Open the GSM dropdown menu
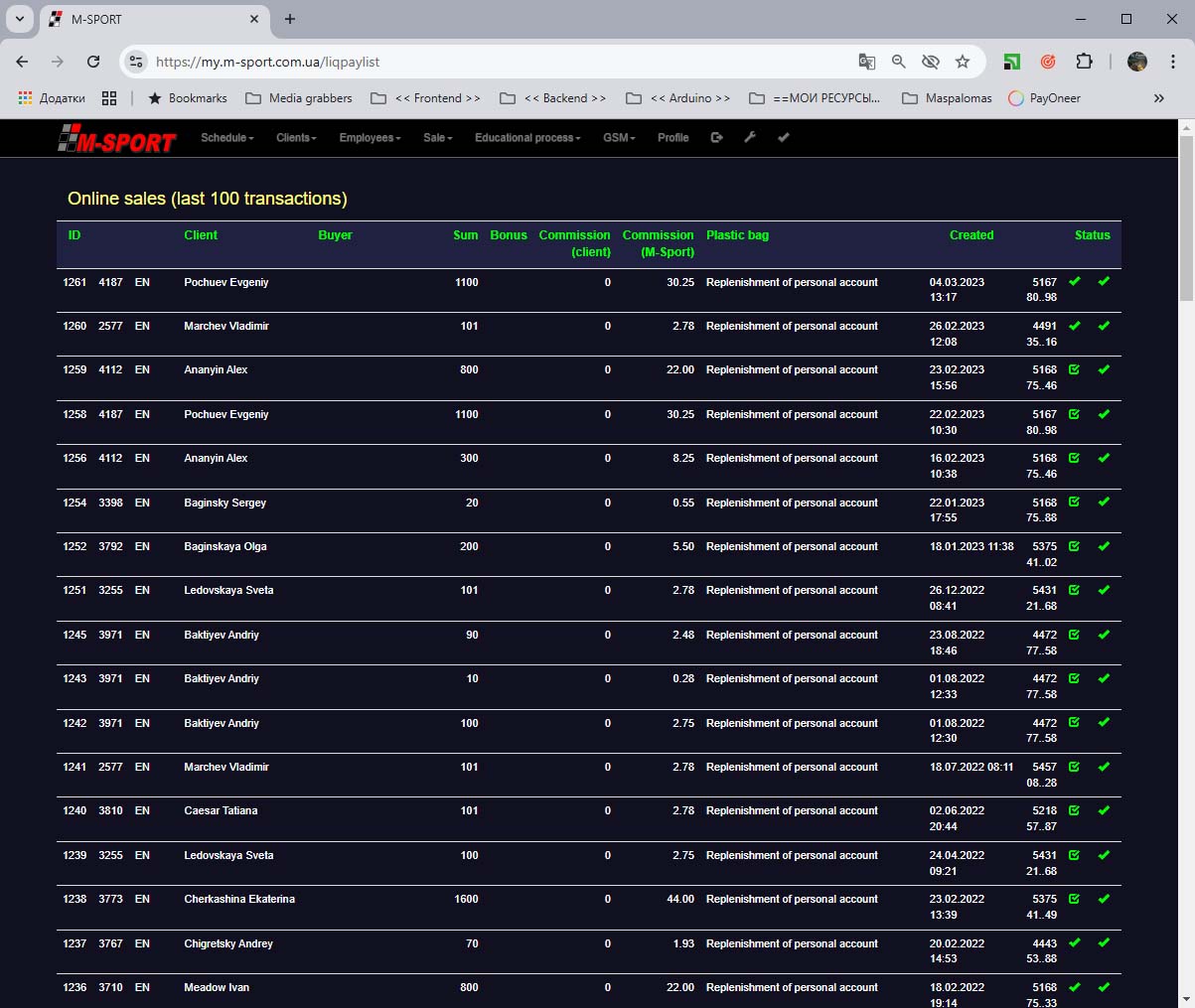Viewport: 1195px width, 1008px height. coord(619,138)
